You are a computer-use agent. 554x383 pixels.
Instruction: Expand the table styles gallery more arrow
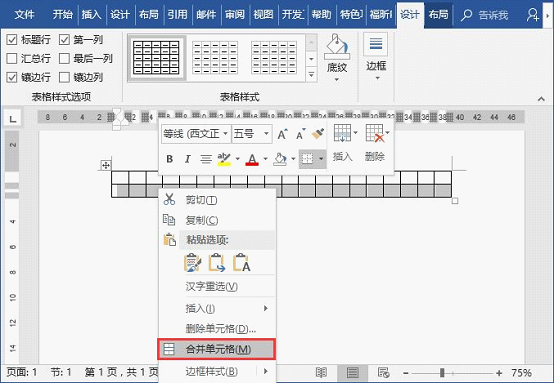coord(311,75)
